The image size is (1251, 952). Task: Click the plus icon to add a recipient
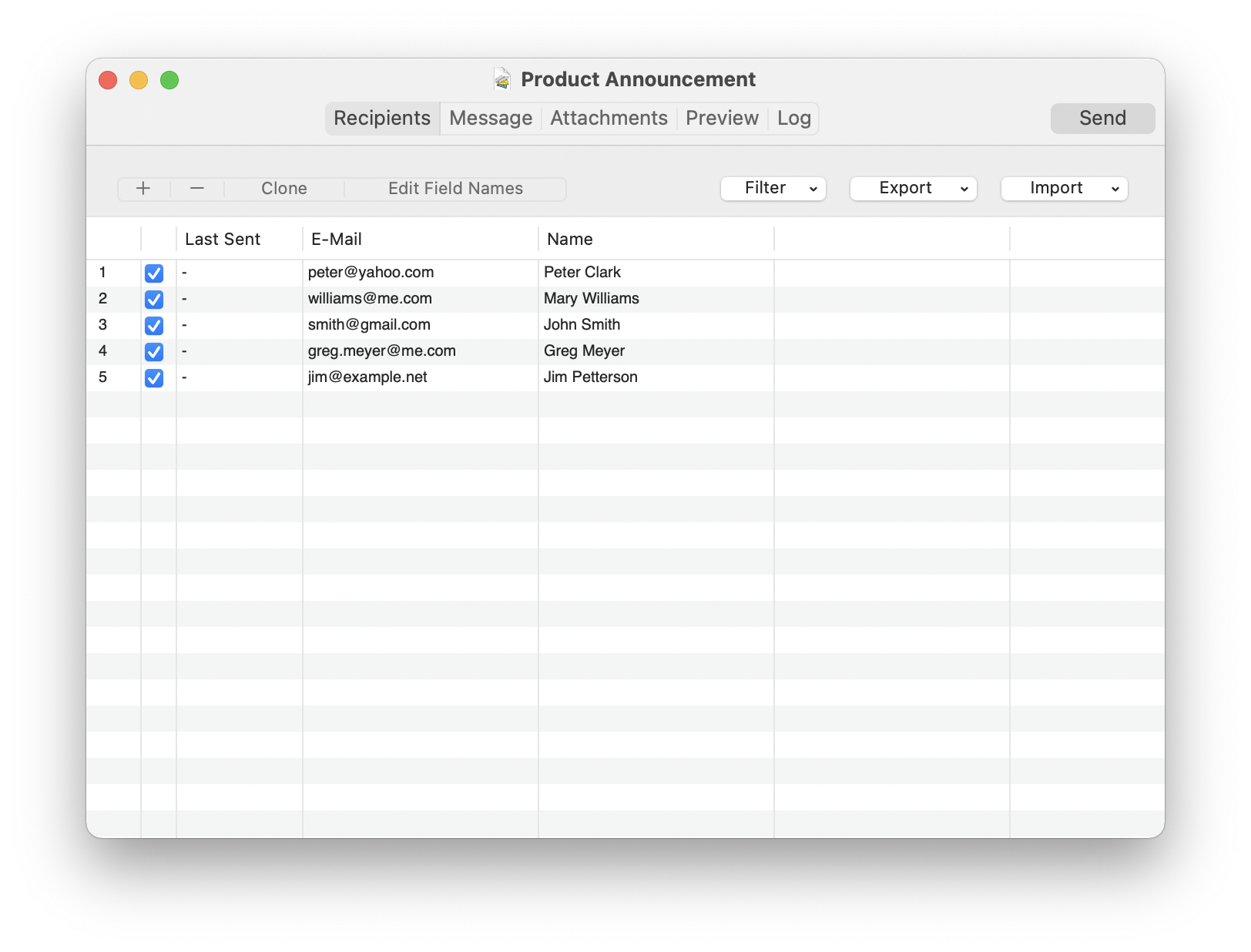coord(143,189)
